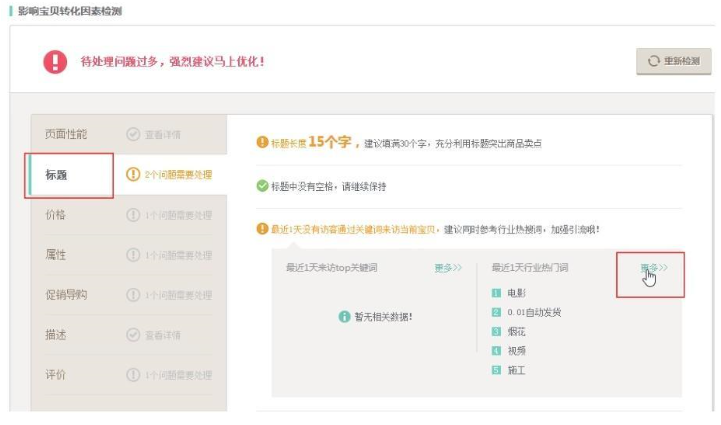721x425 pixels.
Task: Open the 评价 section
Action: 56,375
